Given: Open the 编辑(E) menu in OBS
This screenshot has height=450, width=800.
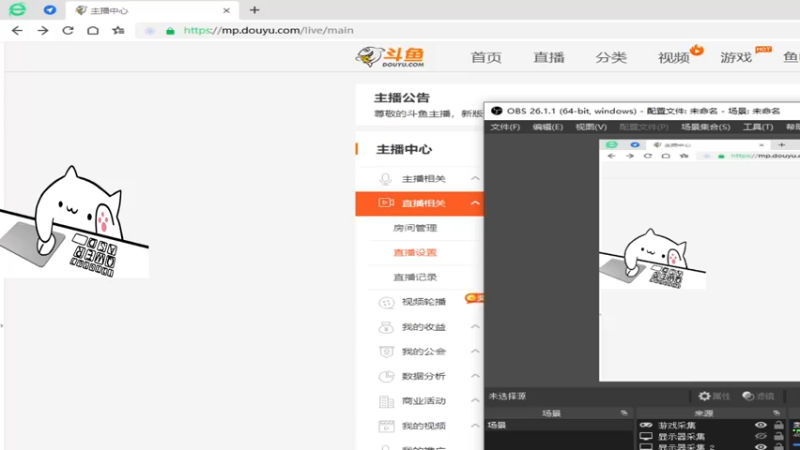Looking at the screenshot, I should [x=548, y=127].
